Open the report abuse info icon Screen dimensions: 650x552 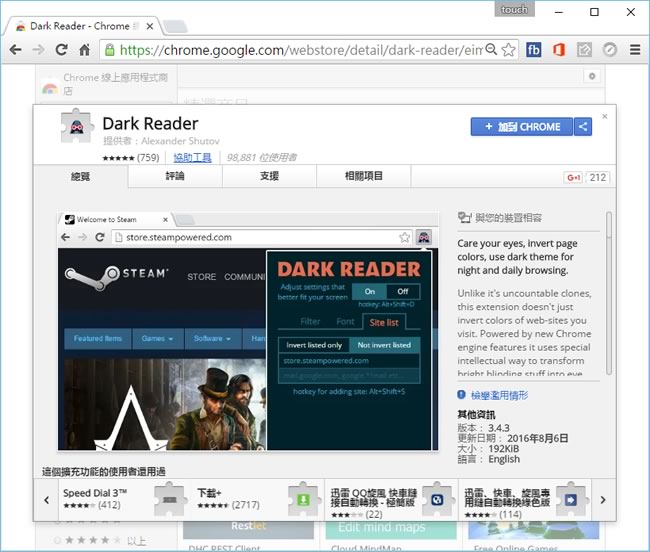(461, 395)
